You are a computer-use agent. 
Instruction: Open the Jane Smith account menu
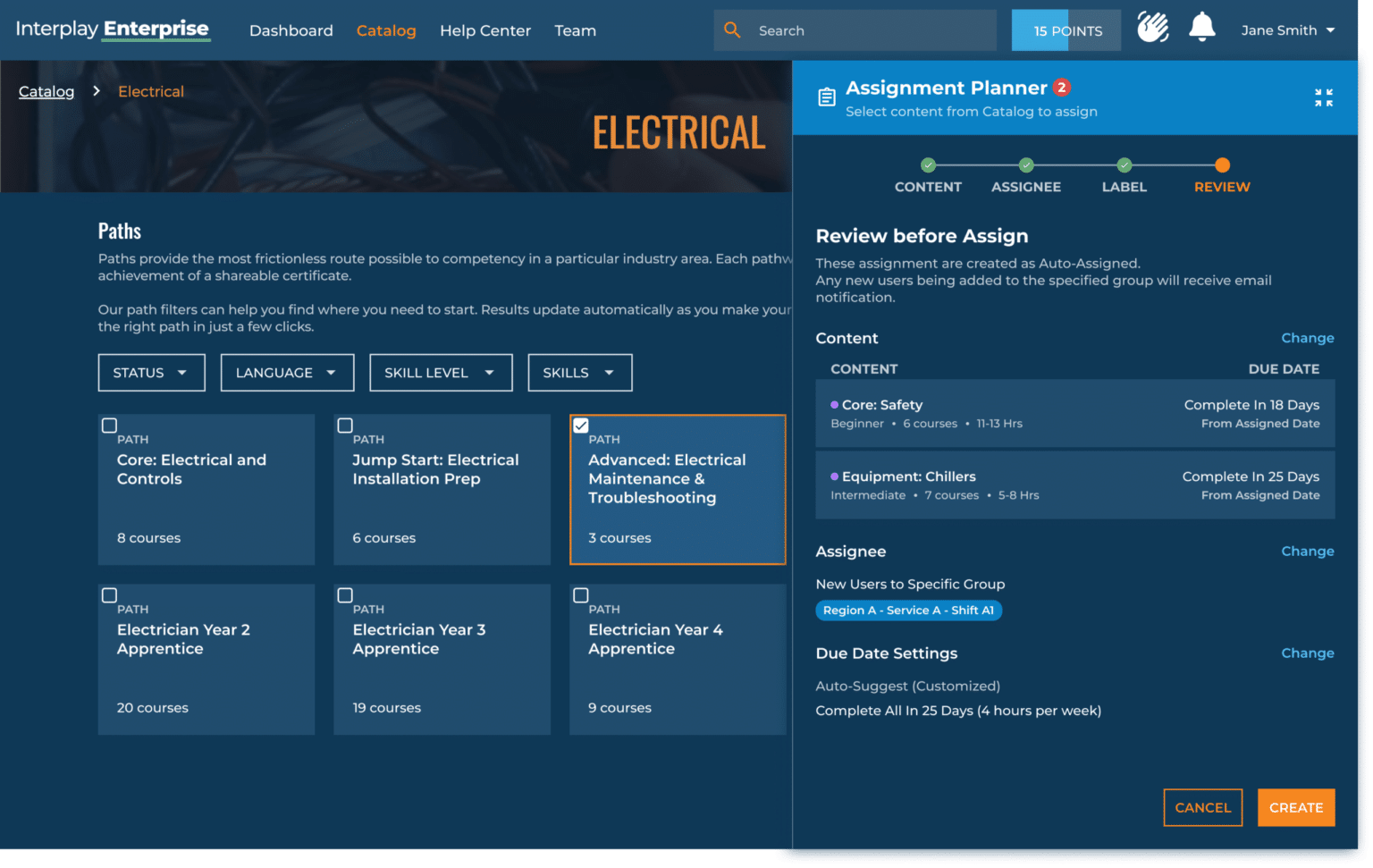tap(1288, 29)
